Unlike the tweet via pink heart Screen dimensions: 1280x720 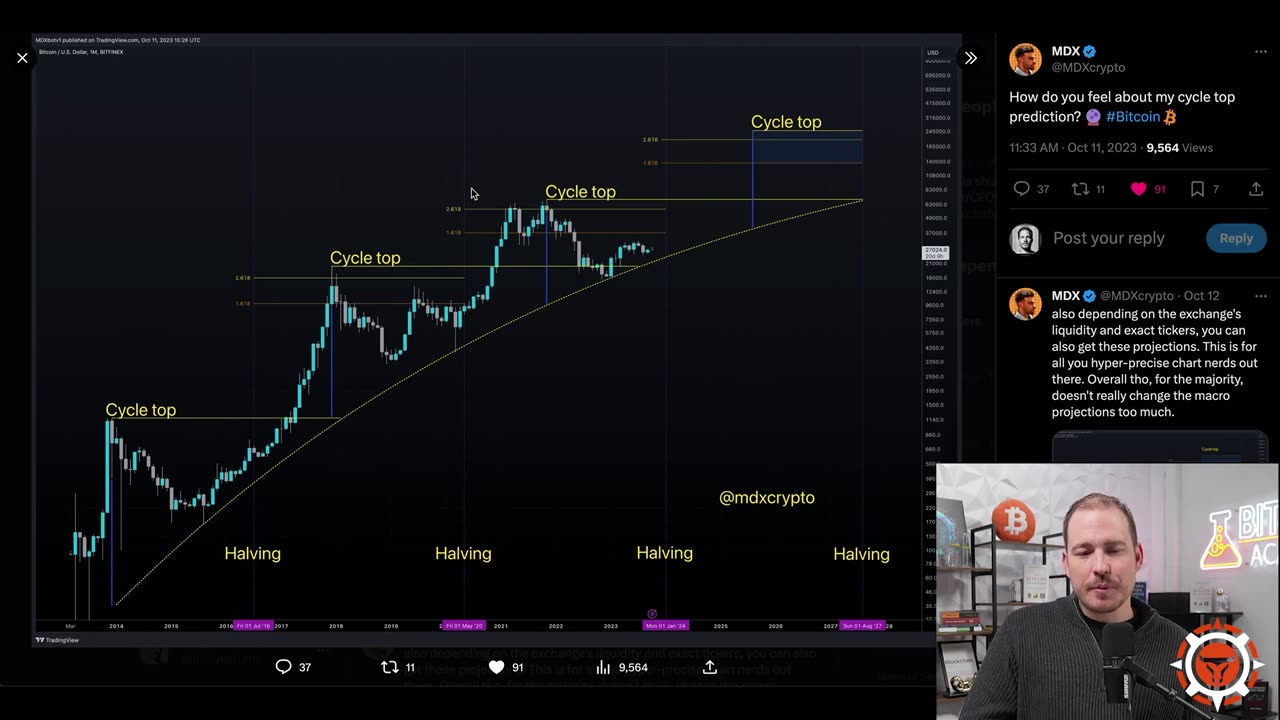click(1138, 189)
